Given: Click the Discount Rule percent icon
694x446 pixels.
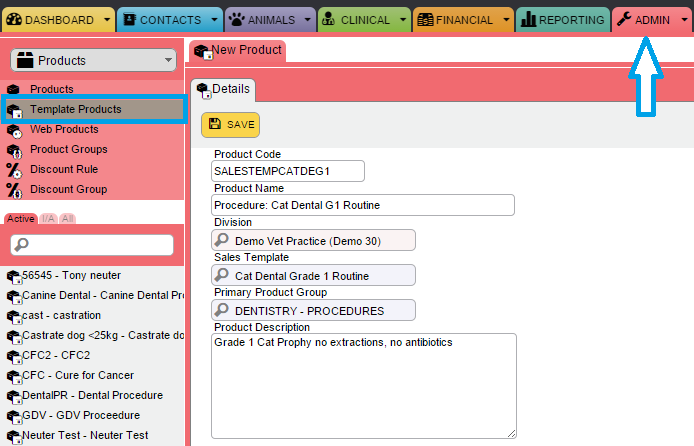Looking at the screenshot, I should pos(14,171).
